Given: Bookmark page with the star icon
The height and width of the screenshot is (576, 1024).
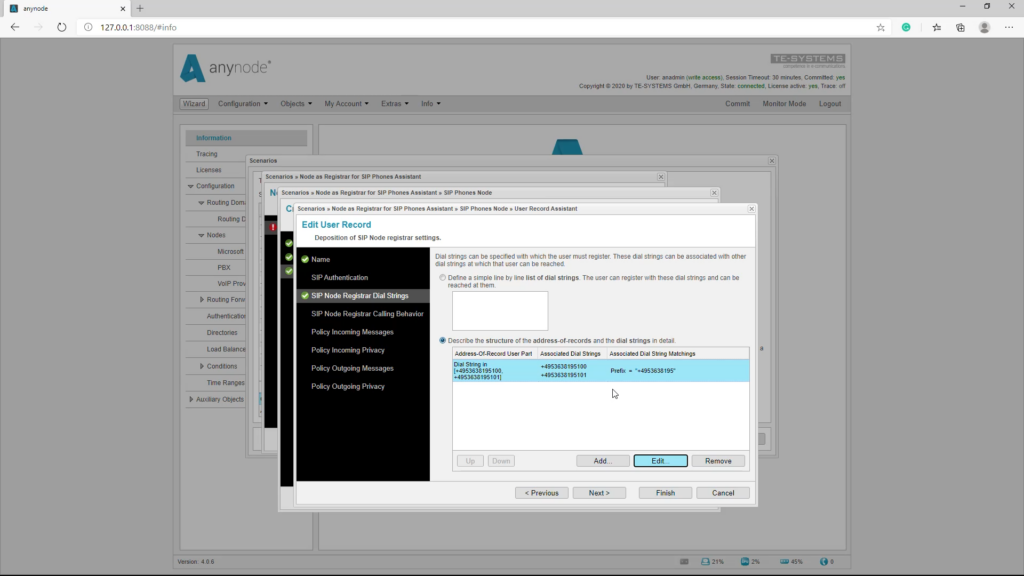Looking at the screenshot, I should click(880, 27).
